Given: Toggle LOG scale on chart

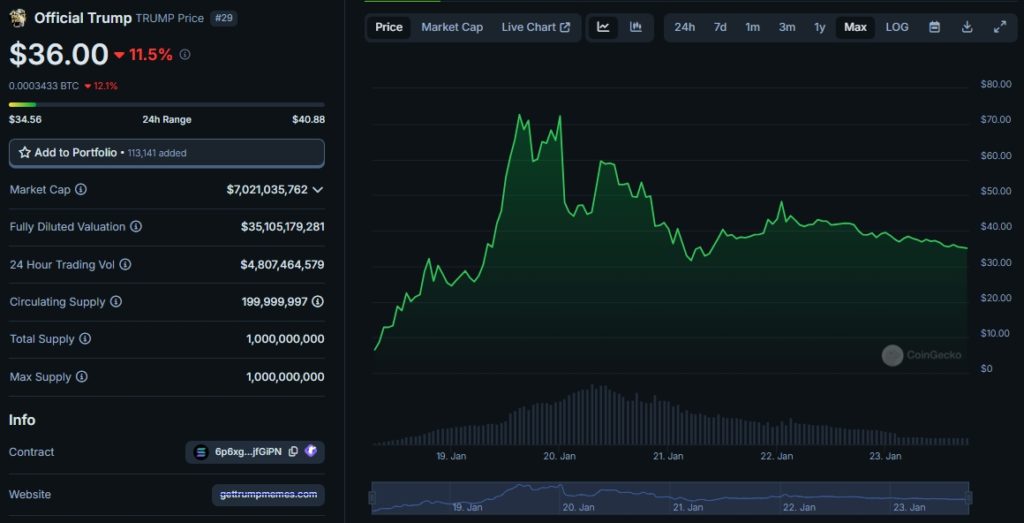Looking at the screenshot, I should 897,27.
